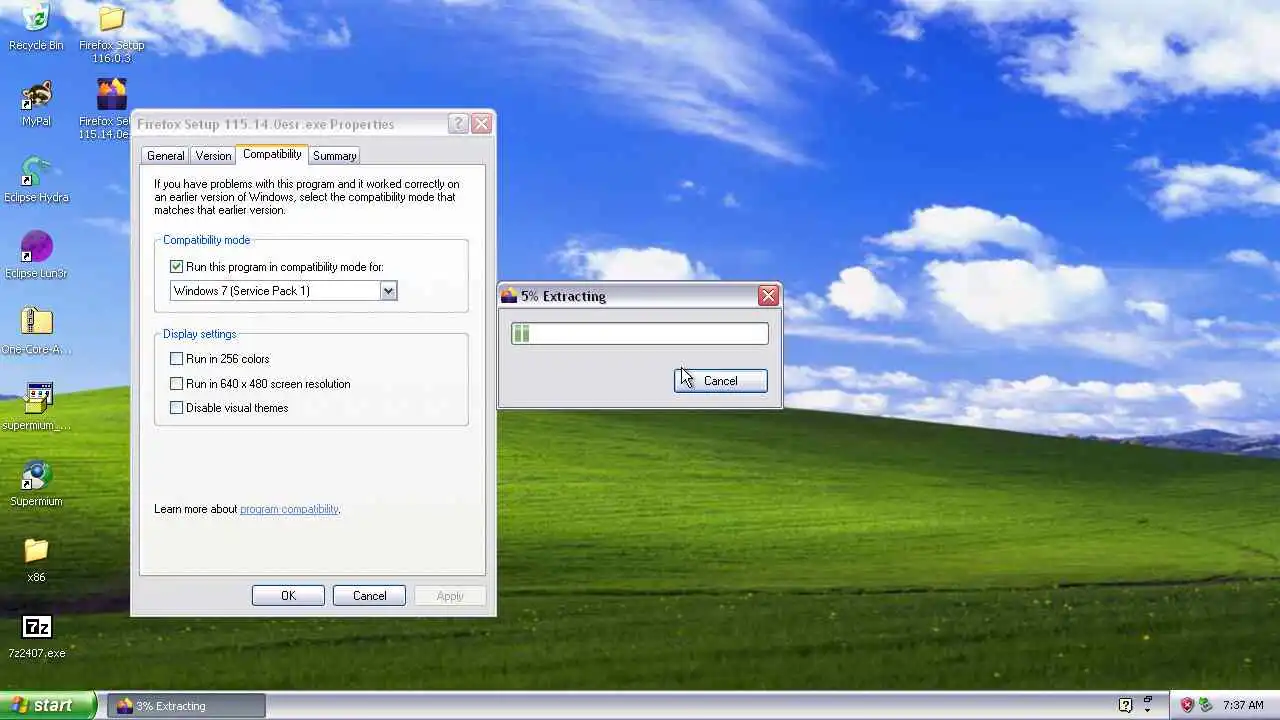
Task: Select the Compatibility tab
Action: tap(272, 154)
